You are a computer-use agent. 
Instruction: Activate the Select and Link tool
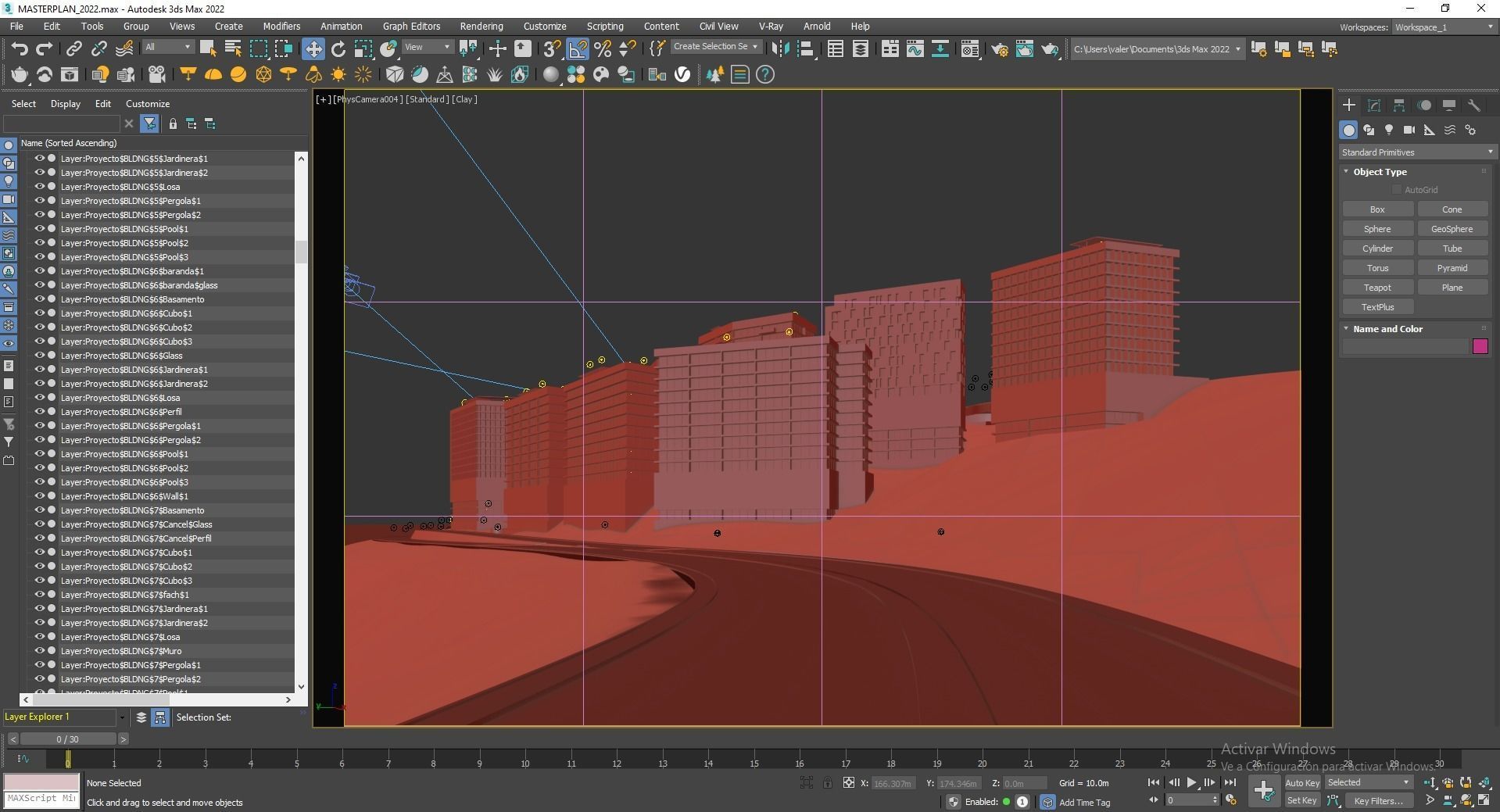[73, 48]
